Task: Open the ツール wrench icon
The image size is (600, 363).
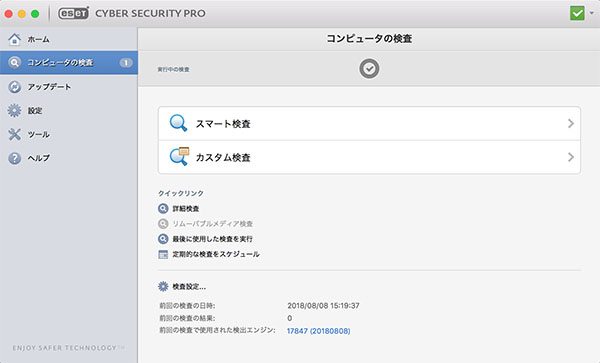Action: click(x=15, y=134)
